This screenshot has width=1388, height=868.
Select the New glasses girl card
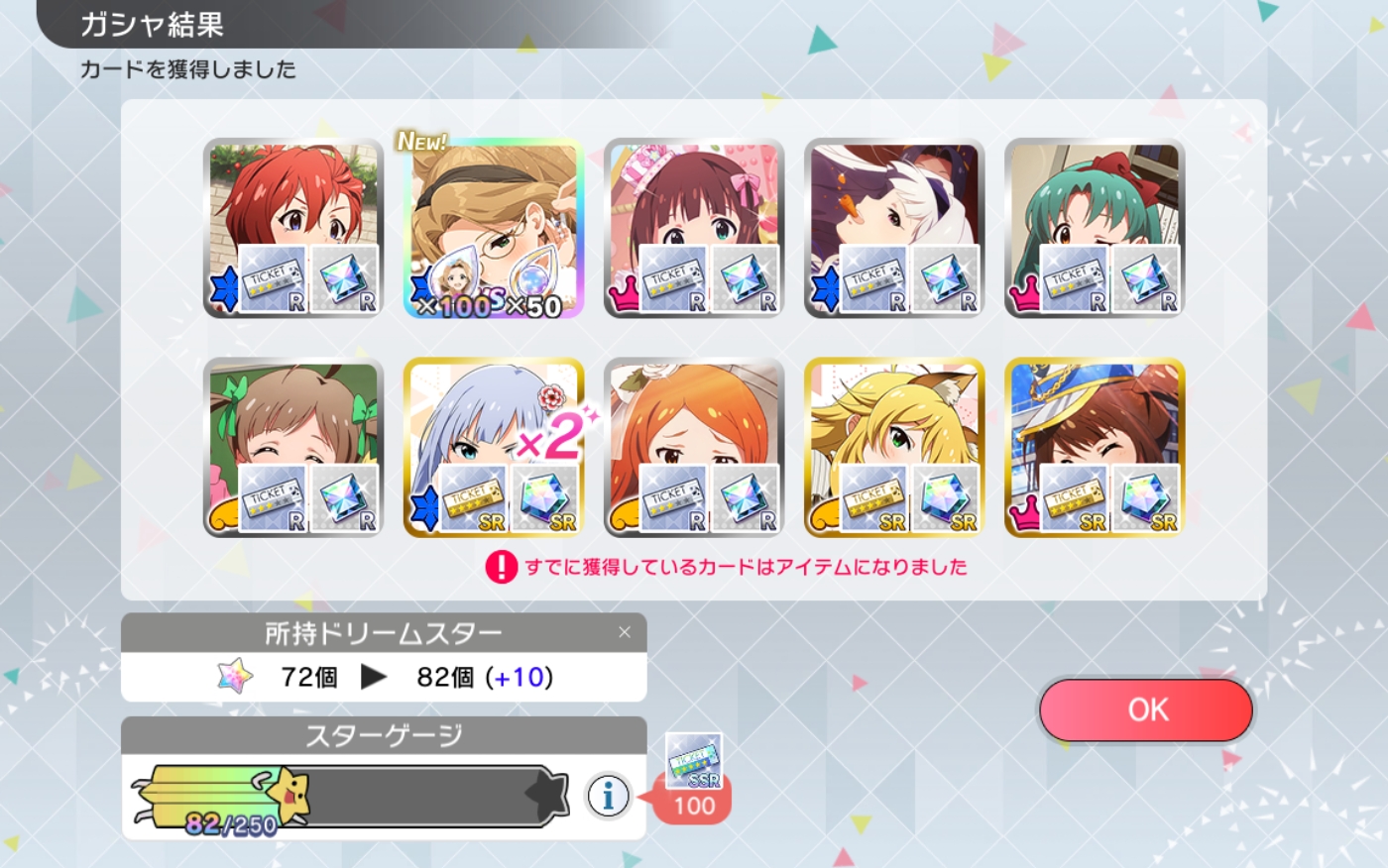494,229
